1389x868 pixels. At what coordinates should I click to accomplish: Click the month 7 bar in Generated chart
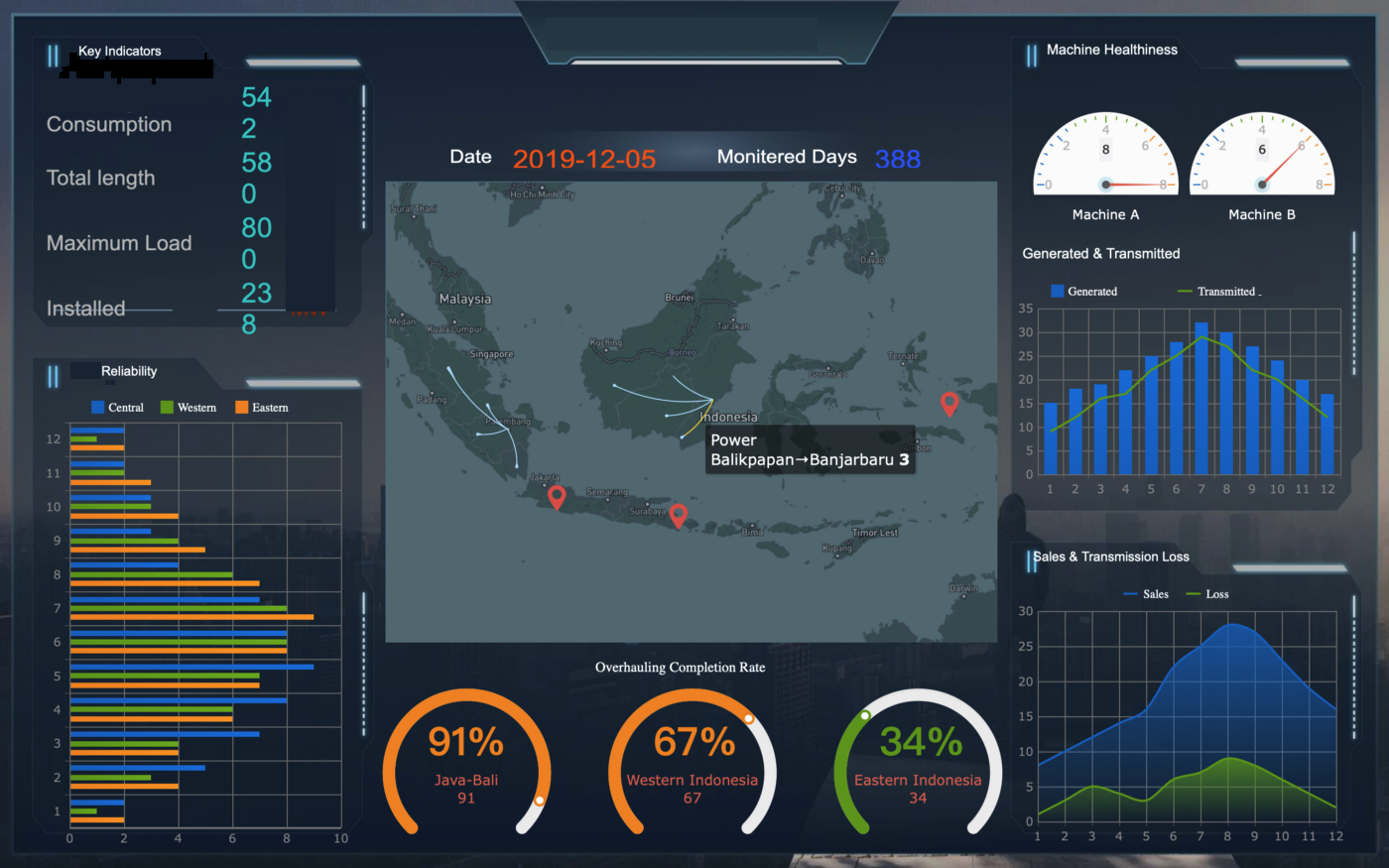click(x=1201, y=399)
